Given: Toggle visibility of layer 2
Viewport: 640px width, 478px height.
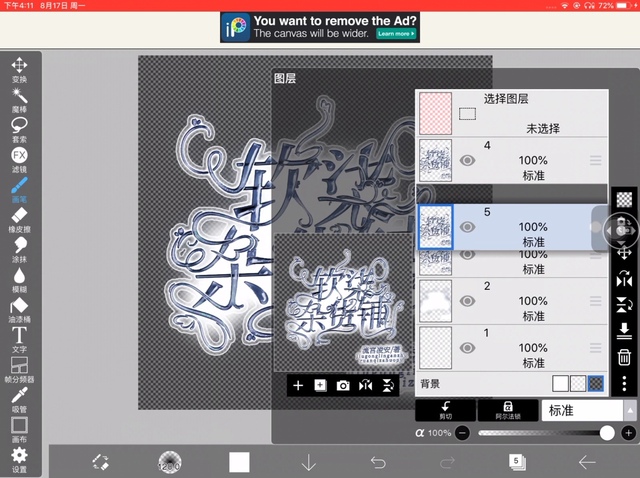Looking at the screenshot, I should coord(467,301).
